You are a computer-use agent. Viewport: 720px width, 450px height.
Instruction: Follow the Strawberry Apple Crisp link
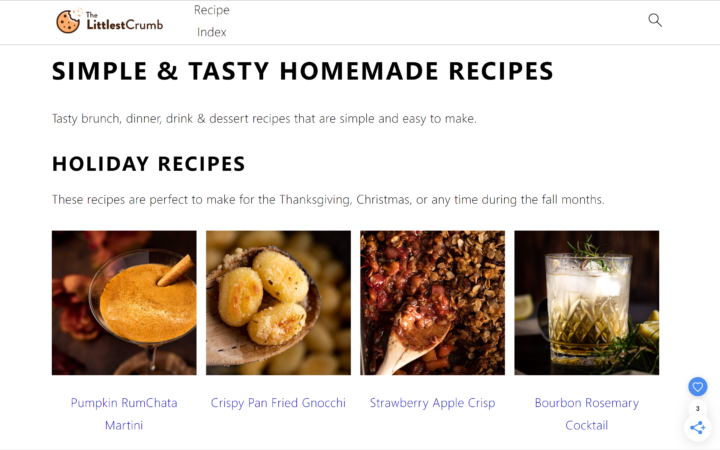(x=433, y=403)
